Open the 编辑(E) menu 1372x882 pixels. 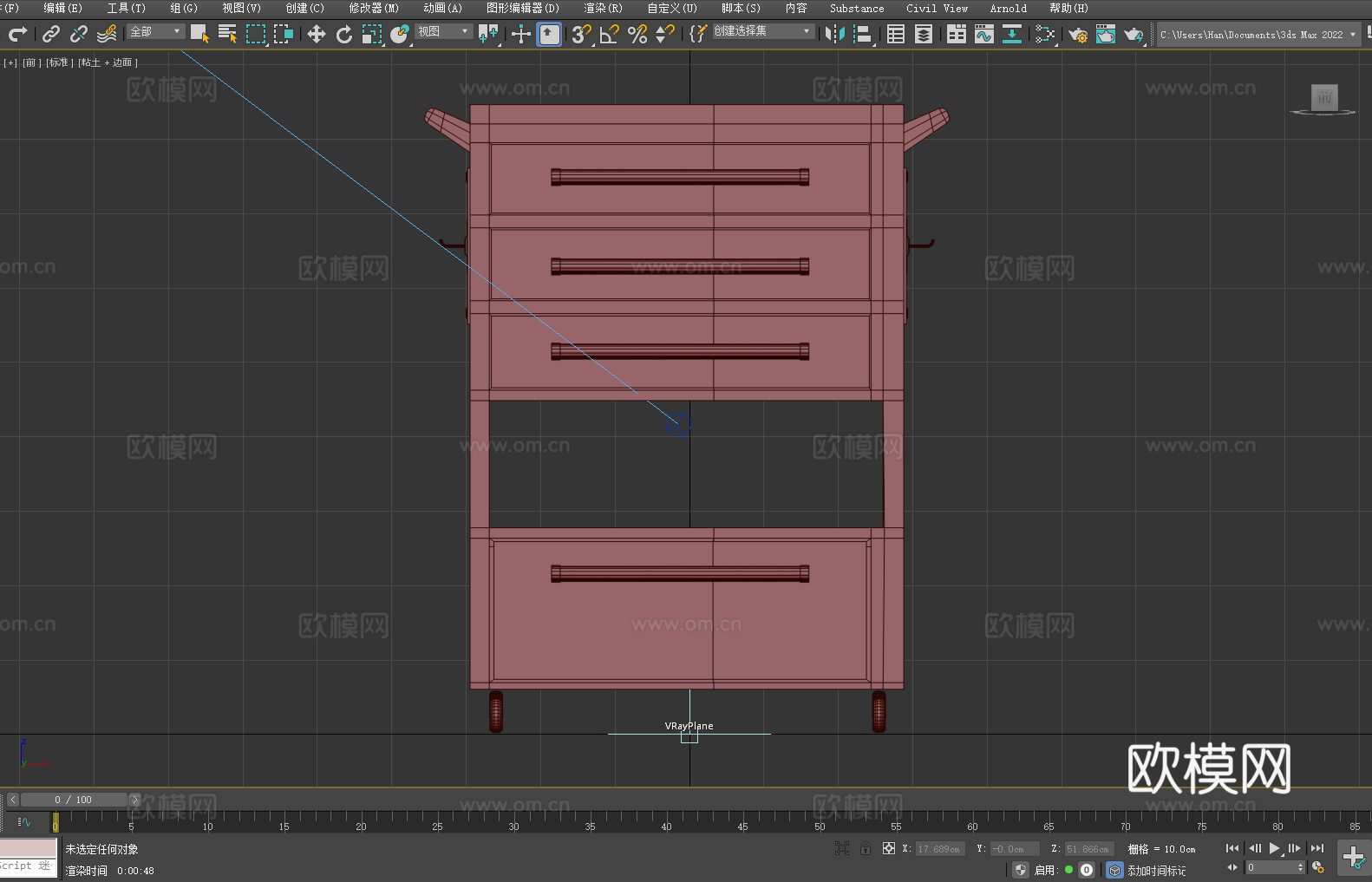click(62, 8)
